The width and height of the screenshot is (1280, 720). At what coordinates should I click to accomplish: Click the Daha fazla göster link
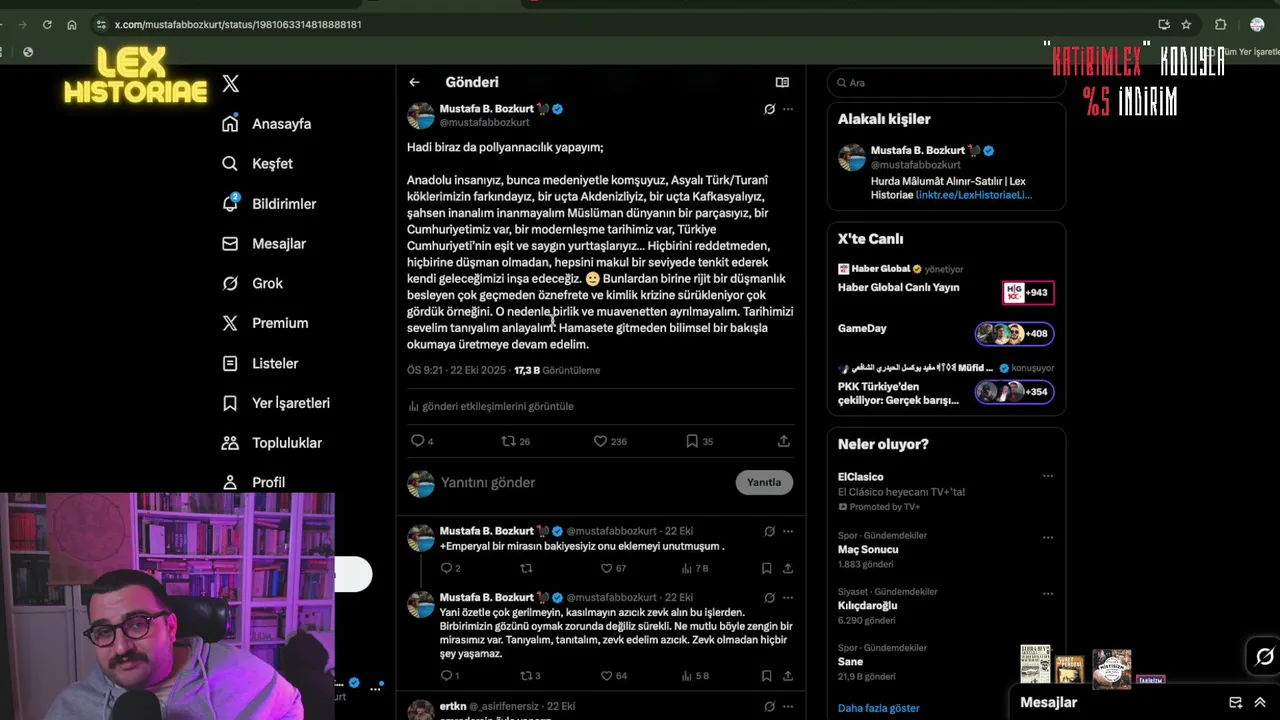878,708
